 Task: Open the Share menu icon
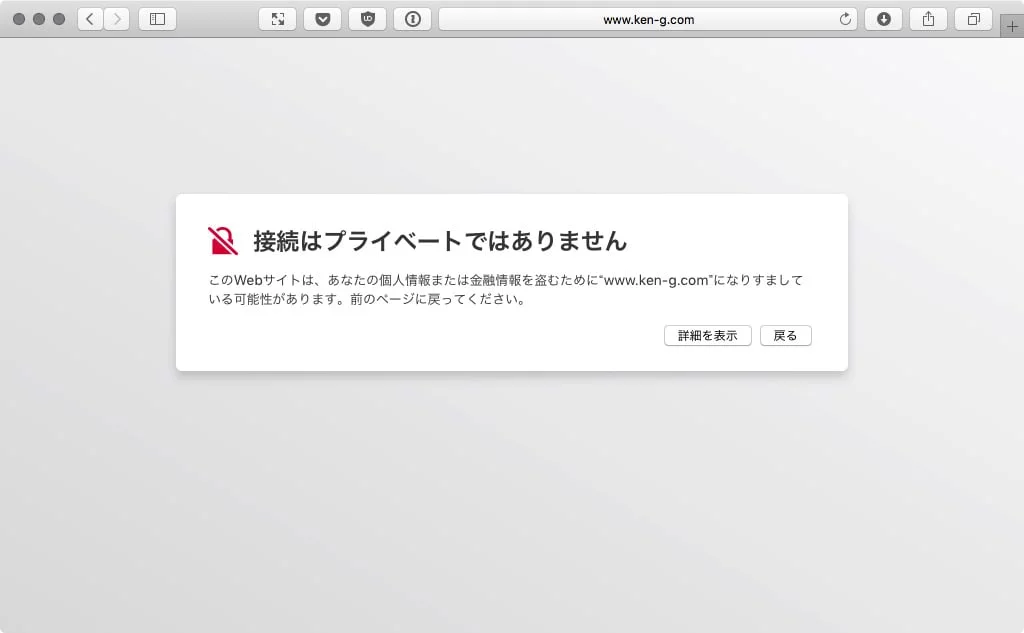click(928, 18)
